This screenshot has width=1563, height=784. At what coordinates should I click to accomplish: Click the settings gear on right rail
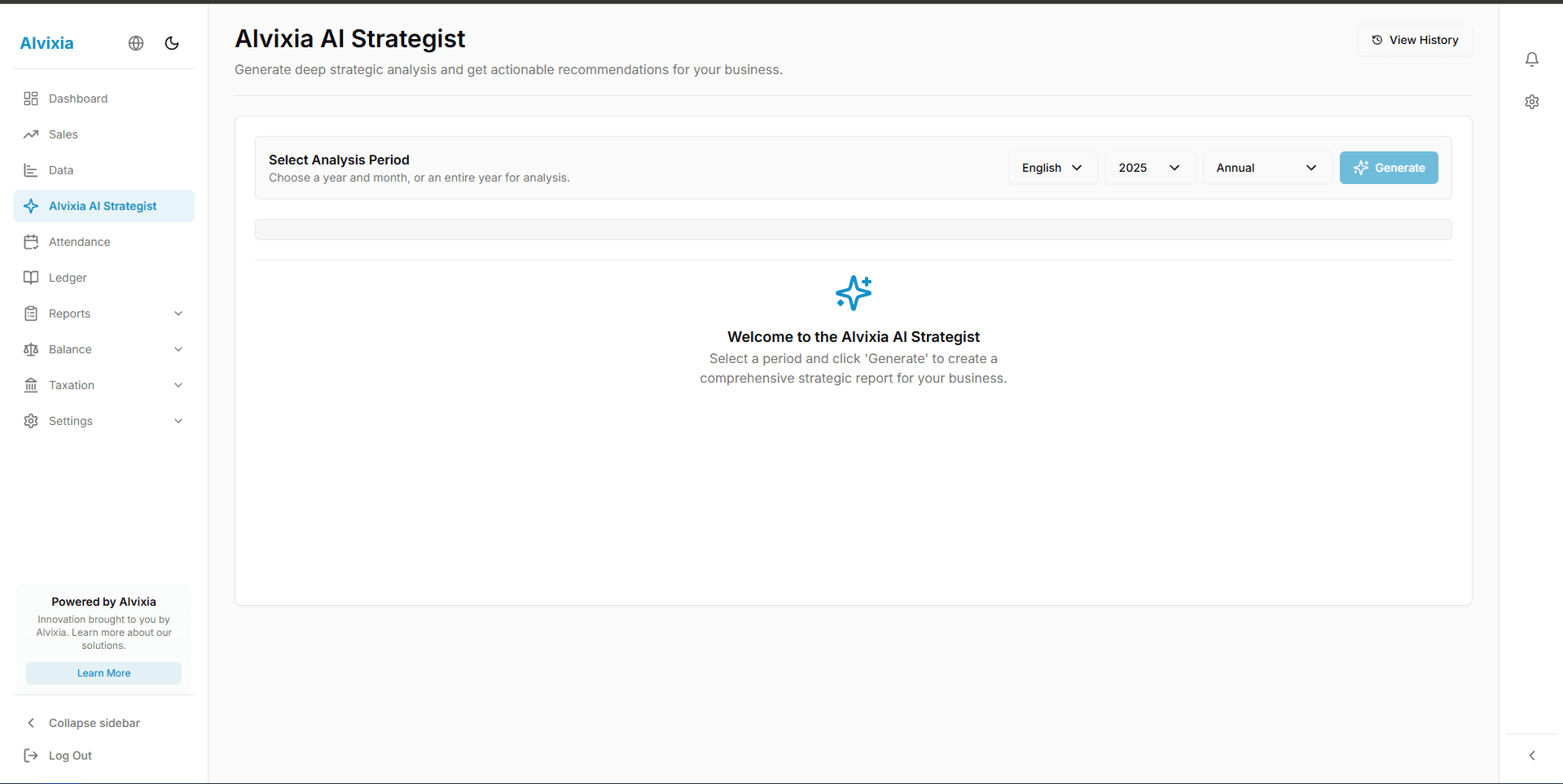tap(1532, 102)
